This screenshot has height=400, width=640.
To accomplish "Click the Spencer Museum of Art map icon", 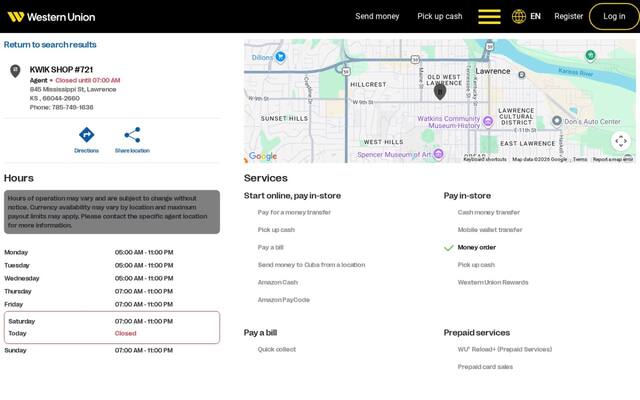I will 438,154.
